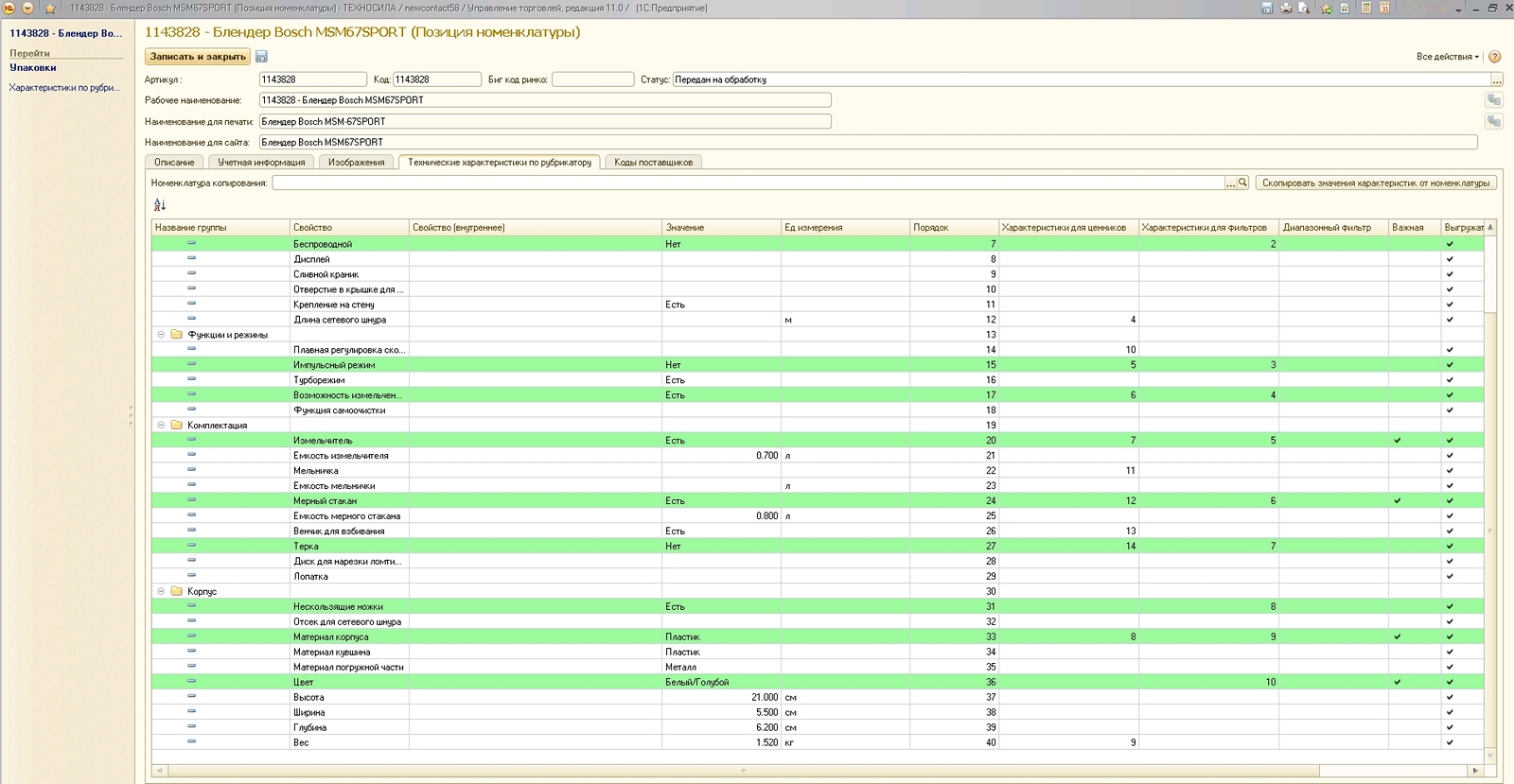This screenshot has height=784, width=1514.
Task: Click the sort А-Я icon
Action: coord(160,205)
